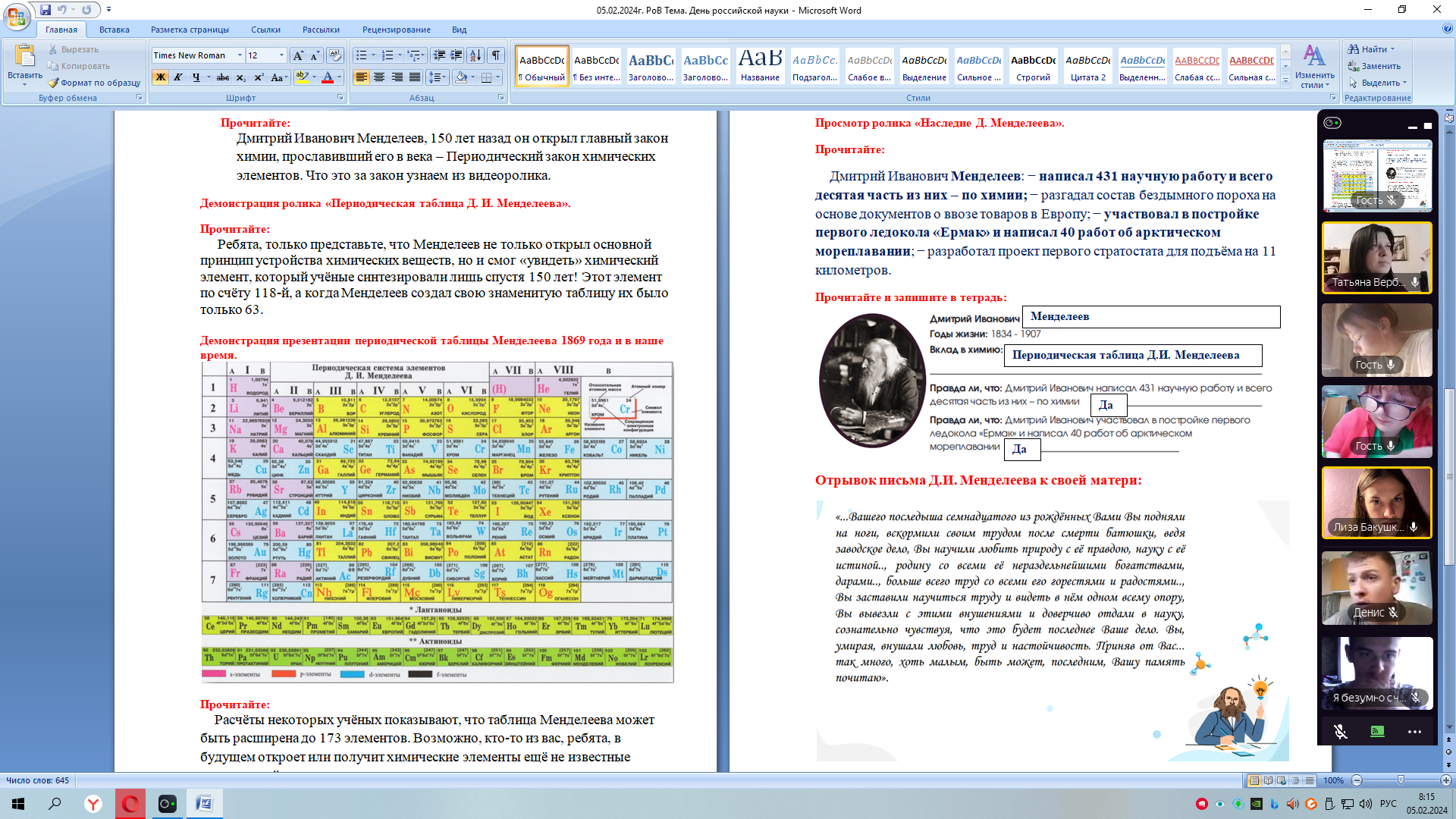This screenshot has height=819, width=1456.
Task: Open the Font dialog launcher
Action: coord(340,98)
